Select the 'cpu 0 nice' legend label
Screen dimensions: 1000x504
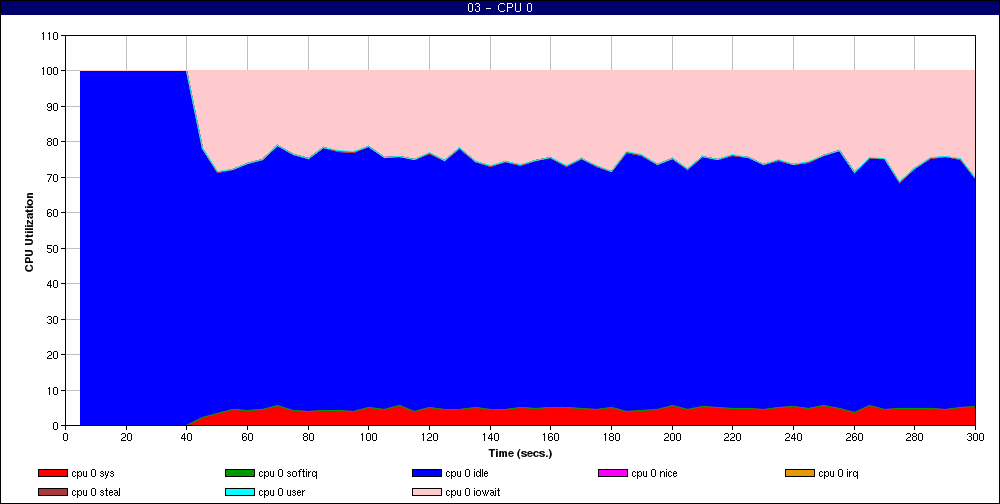point(654,473)
